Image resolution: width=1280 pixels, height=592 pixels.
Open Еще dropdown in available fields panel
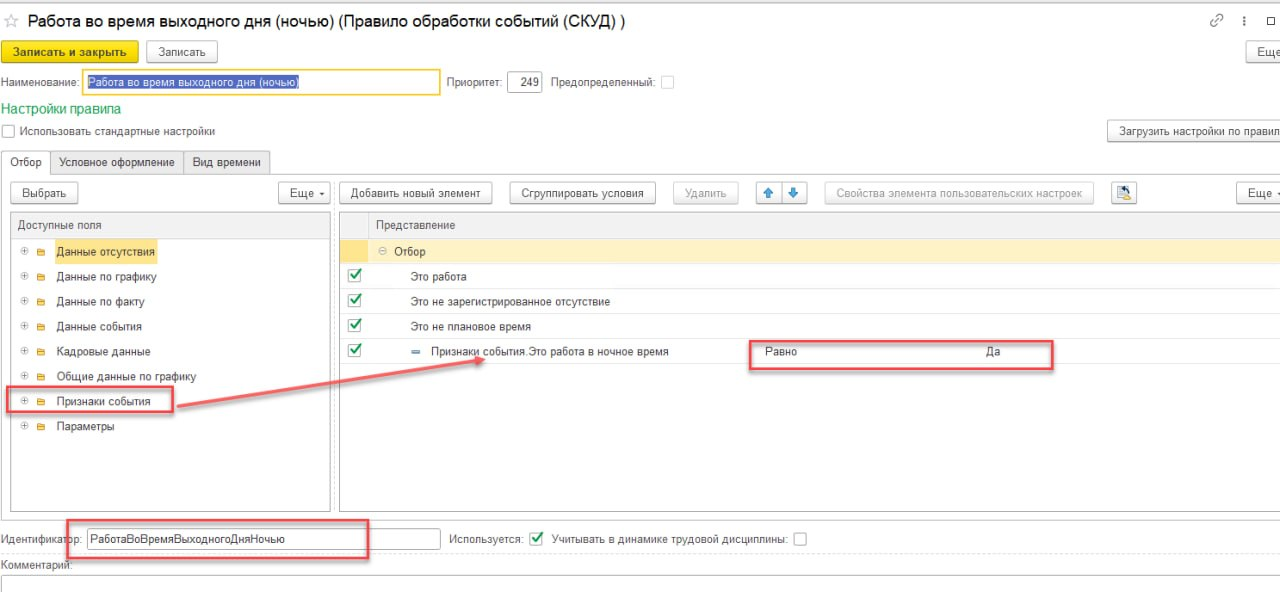pos(305,193)
